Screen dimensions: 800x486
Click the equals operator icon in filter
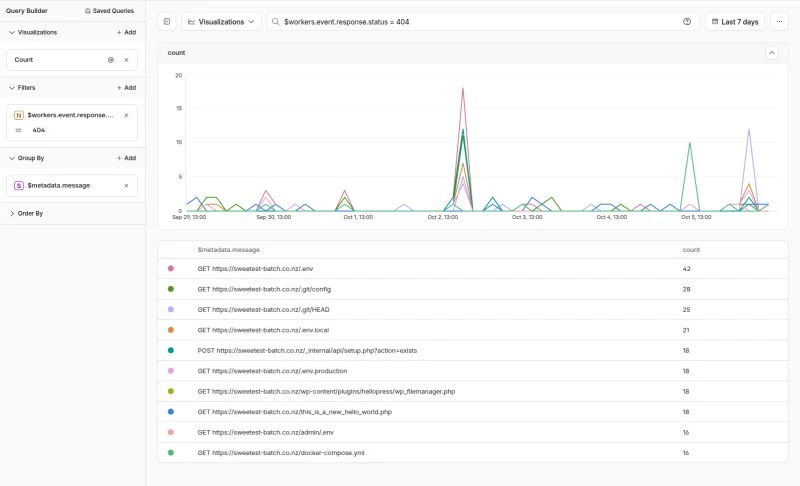tap(19, 130)
